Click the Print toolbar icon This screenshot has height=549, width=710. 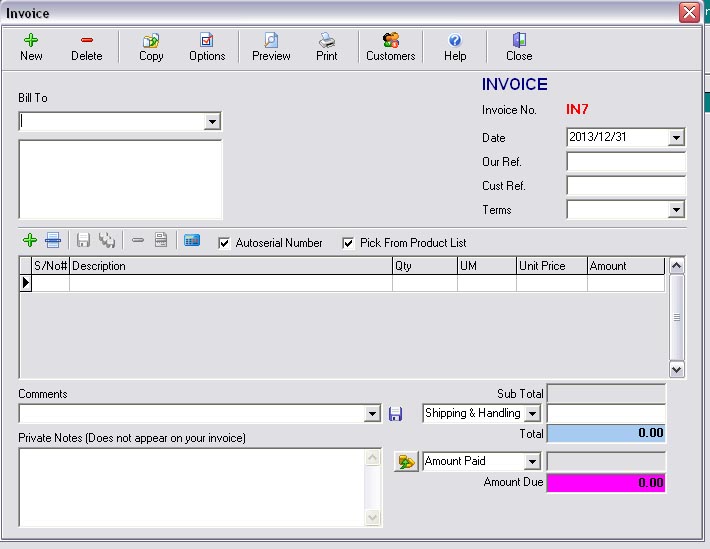click(x=327, y=47)
